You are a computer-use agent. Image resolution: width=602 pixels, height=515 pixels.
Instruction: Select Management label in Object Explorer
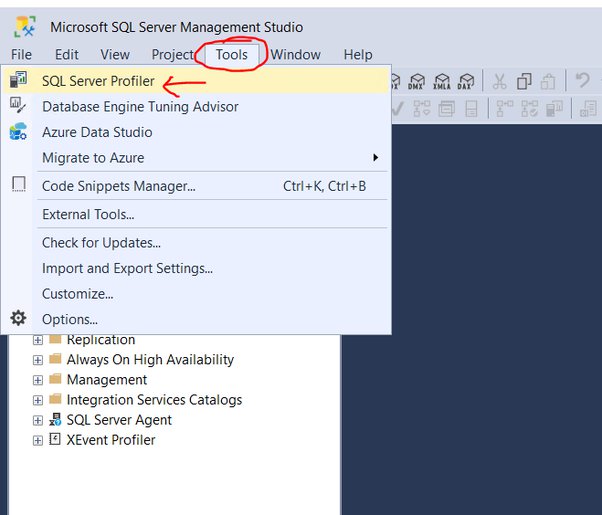point(107,379)
